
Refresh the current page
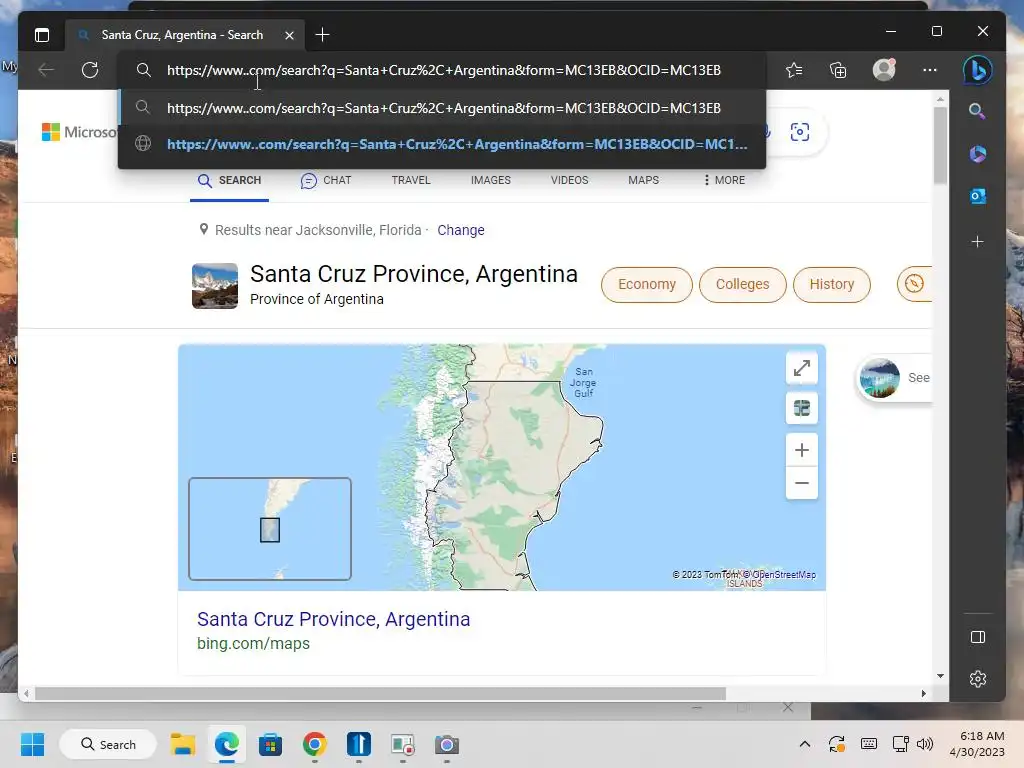pos(90,70)
